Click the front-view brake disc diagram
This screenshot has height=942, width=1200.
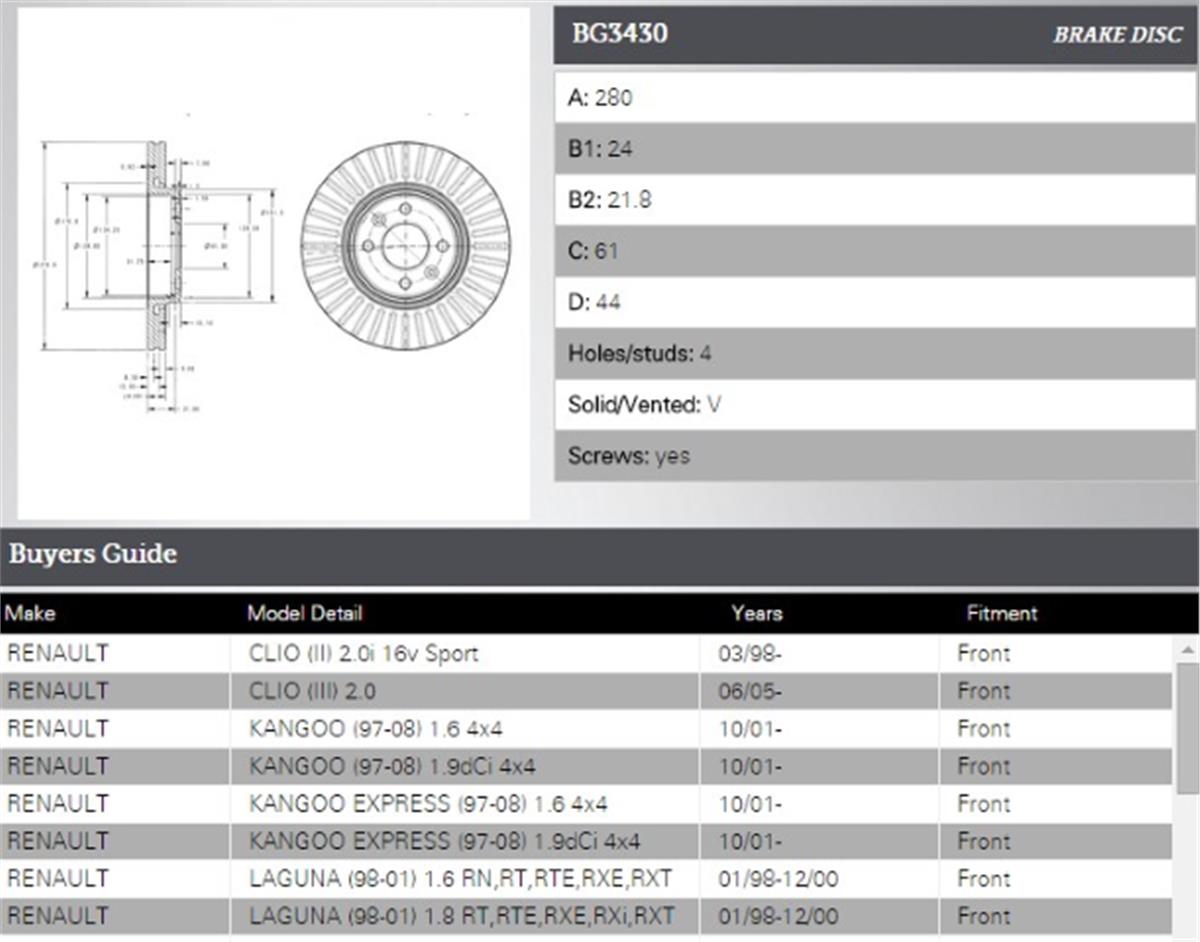405,245
